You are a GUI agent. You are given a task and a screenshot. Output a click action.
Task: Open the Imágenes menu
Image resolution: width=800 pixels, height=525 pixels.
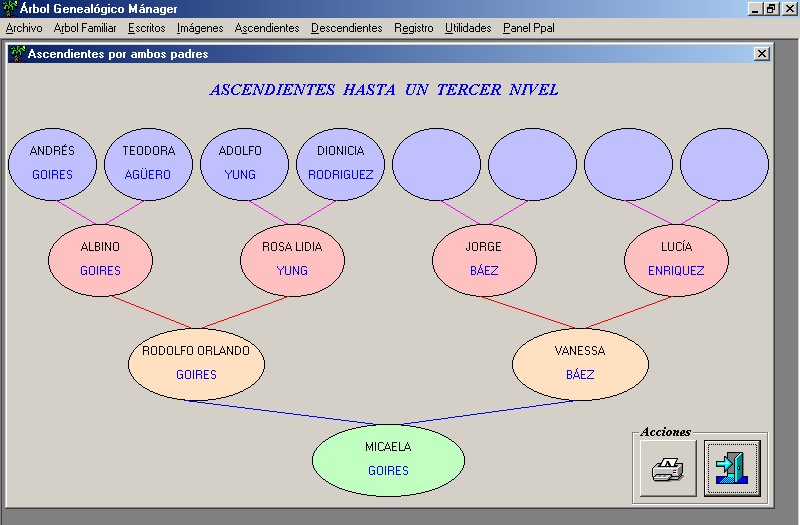click(x=200, y=28)
